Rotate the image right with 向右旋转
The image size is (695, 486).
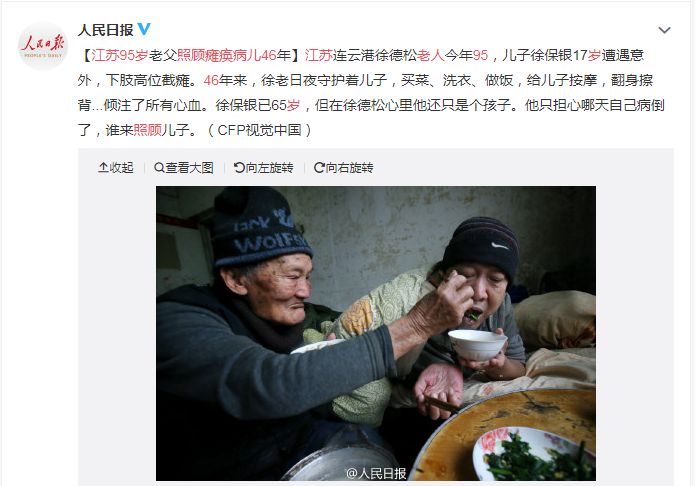344,168
